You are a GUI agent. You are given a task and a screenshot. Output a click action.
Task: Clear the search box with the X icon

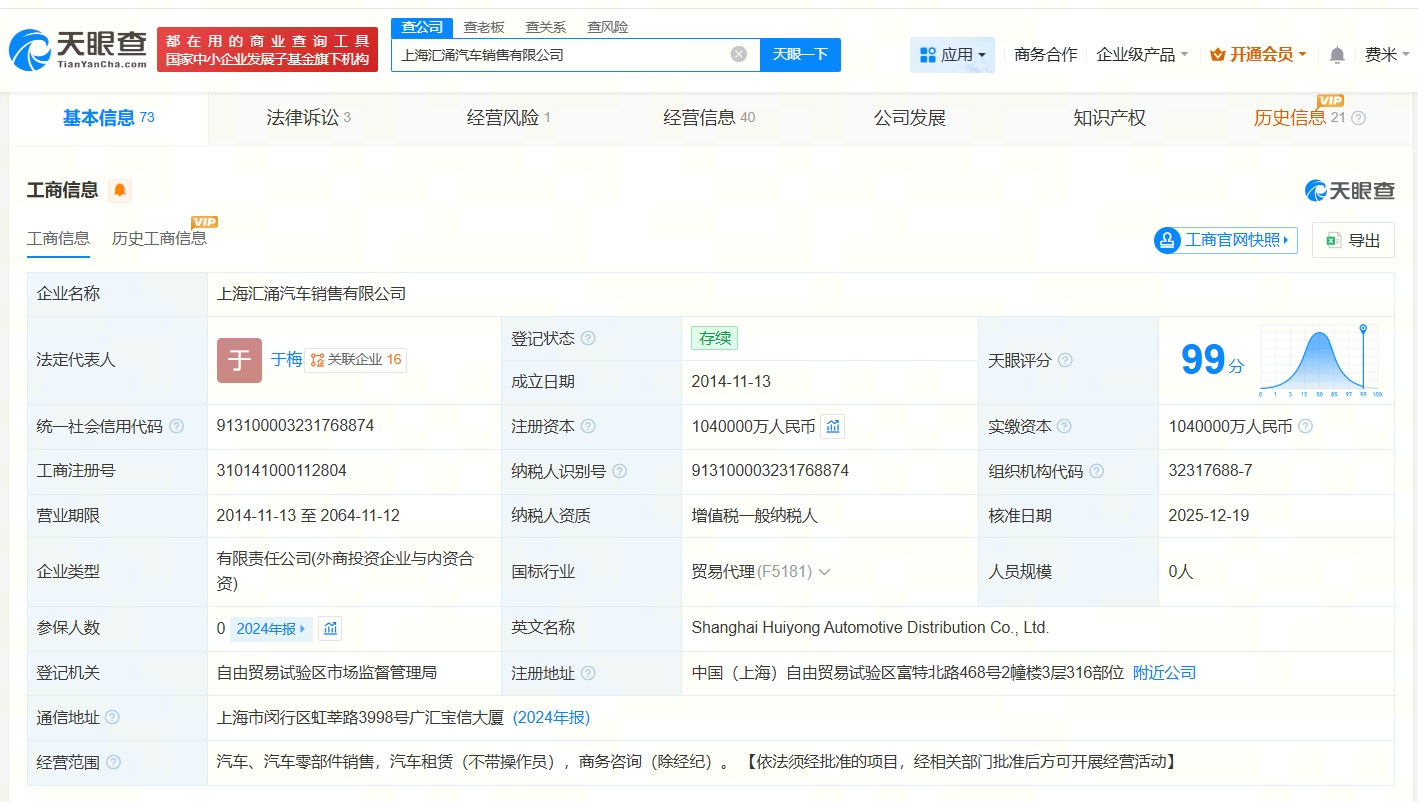(739, 54)
